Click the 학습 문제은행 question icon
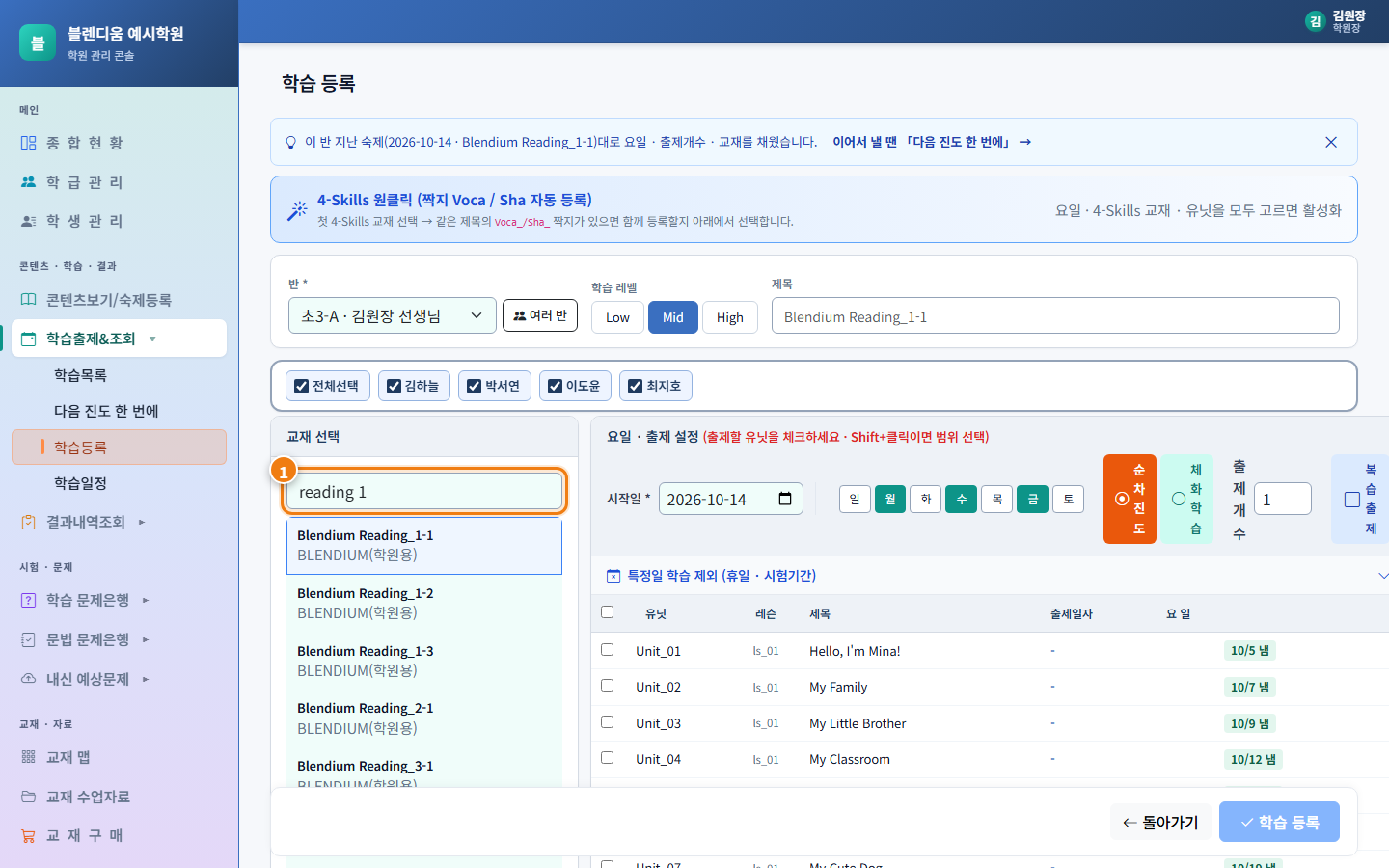 (29, 600)
